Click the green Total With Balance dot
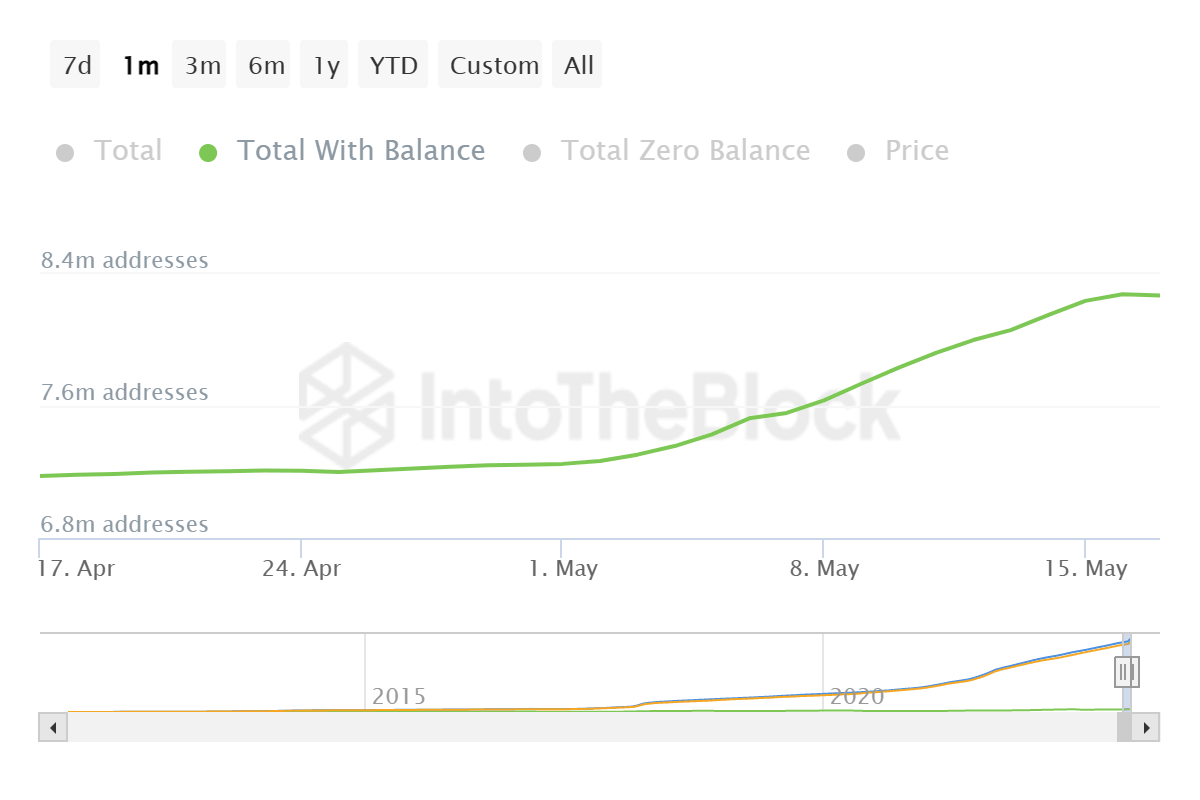 point(207,151)
